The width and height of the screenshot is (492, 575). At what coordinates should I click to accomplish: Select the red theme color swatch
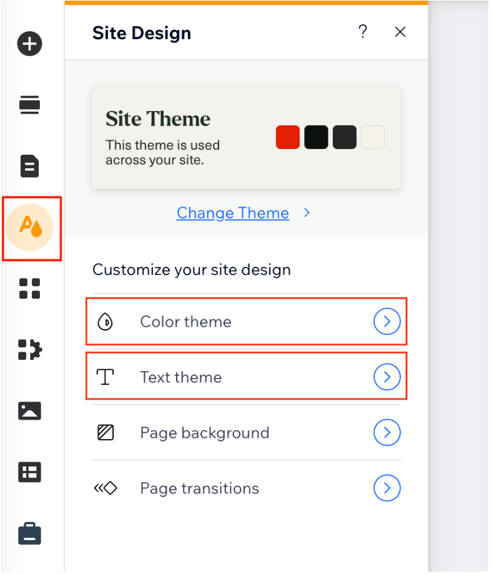[x=289, y=138]
